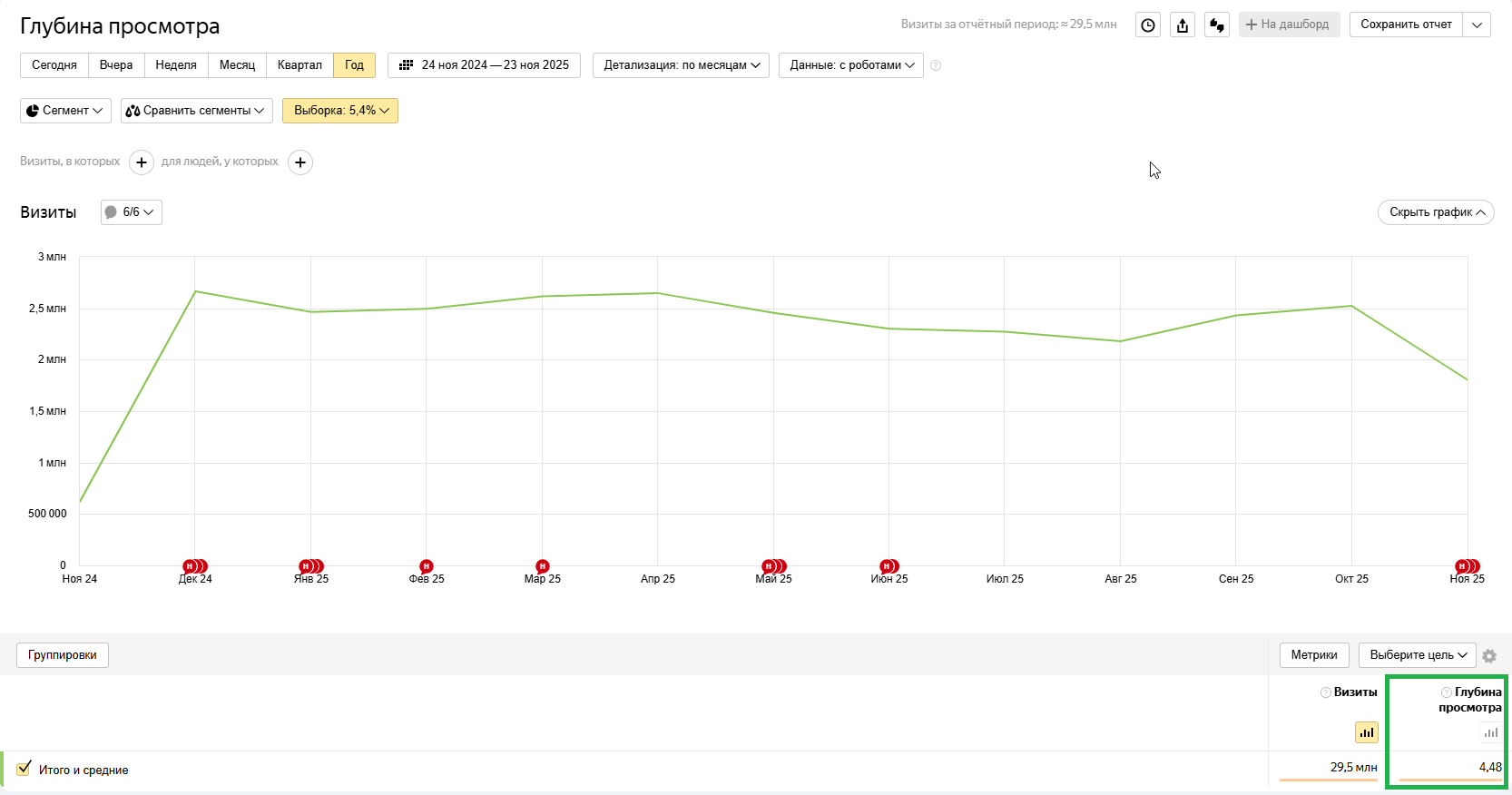Click the Визиты chart heading
The height and width of the screenshot is (795, 1512).
pyautogui.click(x=48, y=212)
